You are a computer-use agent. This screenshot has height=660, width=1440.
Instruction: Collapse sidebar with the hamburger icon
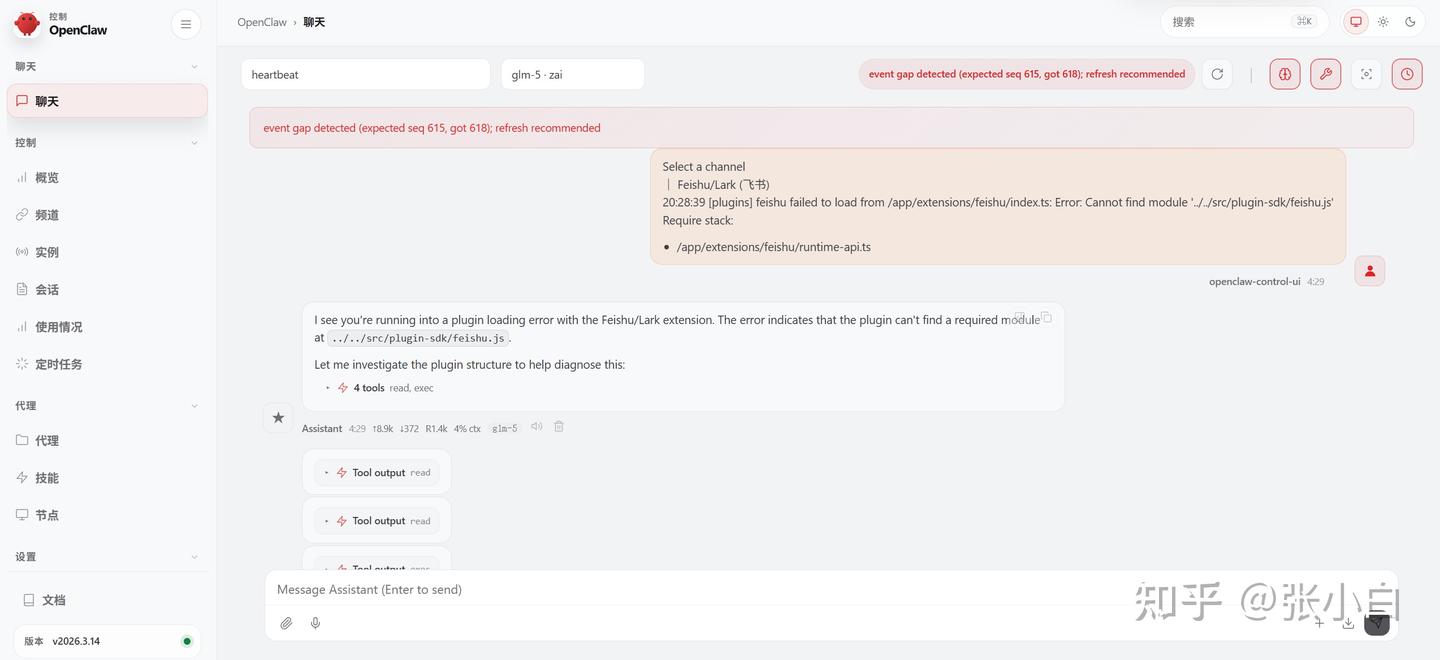tap(186, 24)
